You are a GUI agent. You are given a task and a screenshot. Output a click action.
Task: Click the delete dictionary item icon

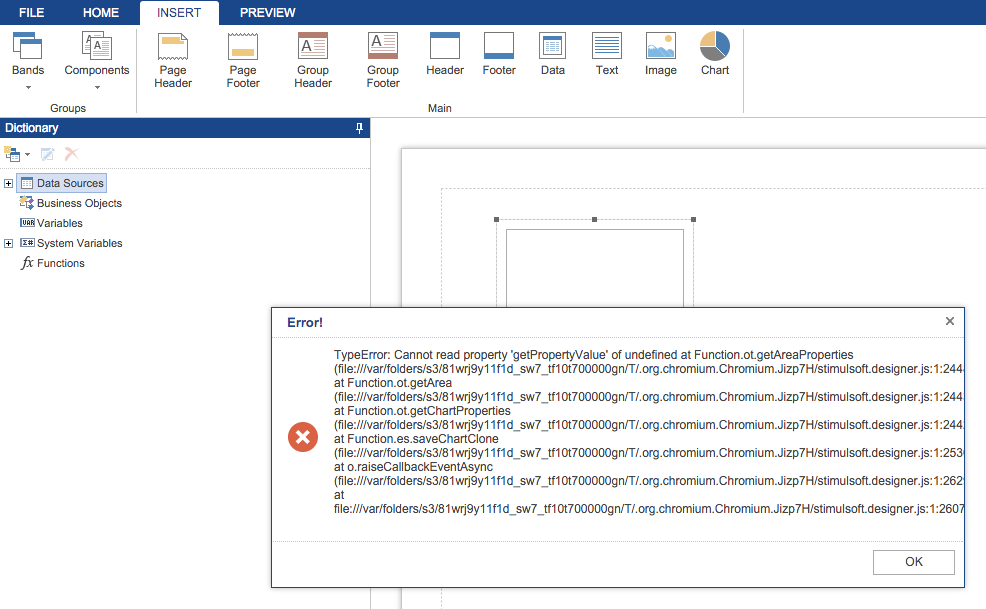72,154
